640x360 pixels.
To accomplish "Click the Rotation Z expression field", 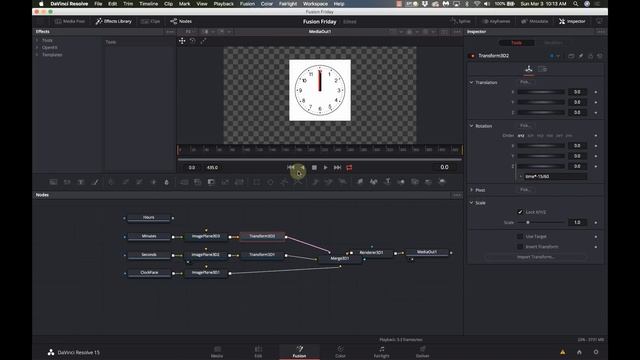I will pyautogui.click(x=556, y=176).
